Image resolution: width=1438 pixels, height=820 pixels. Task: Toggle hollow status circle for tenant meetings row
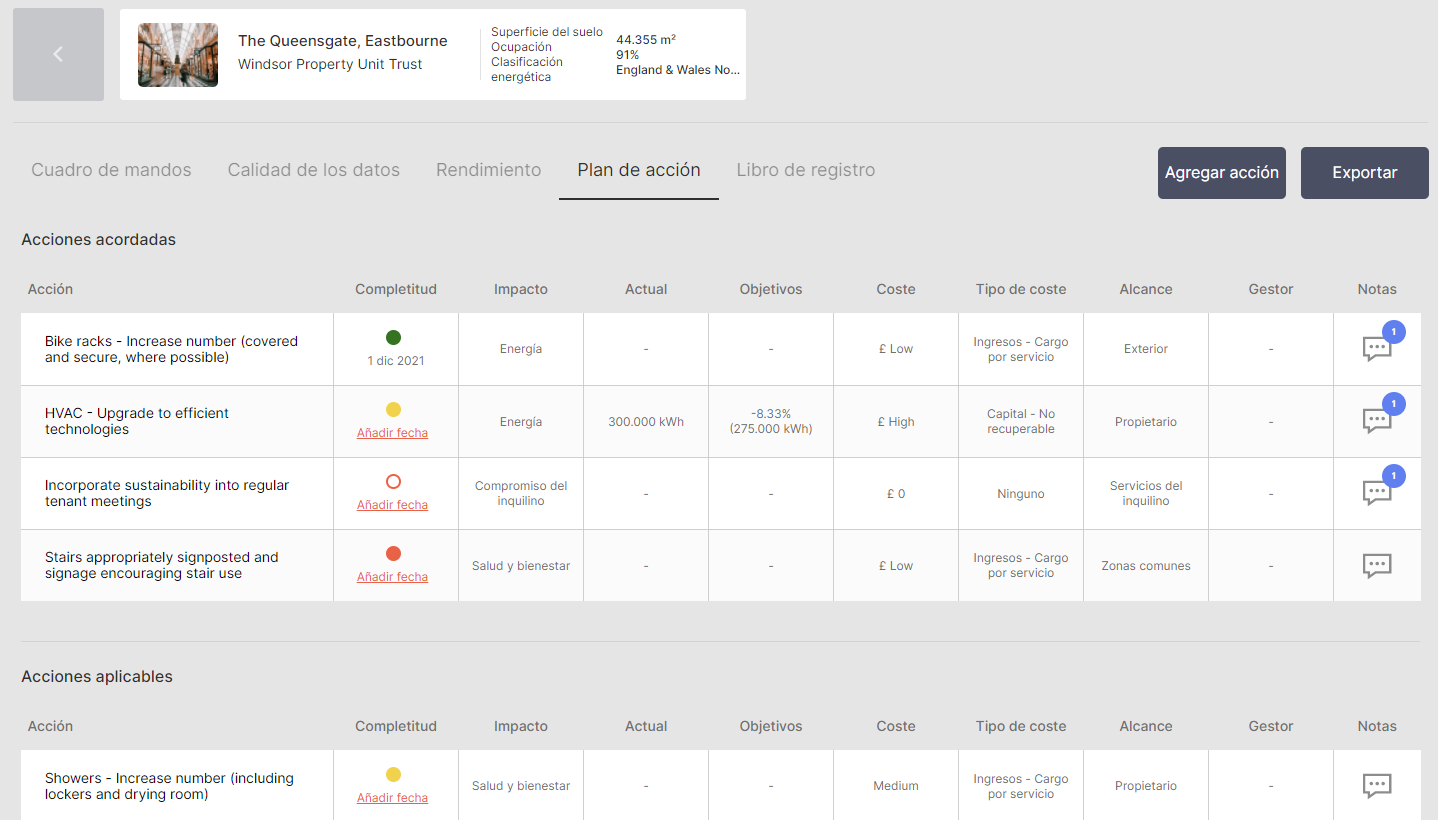point(395,481)
